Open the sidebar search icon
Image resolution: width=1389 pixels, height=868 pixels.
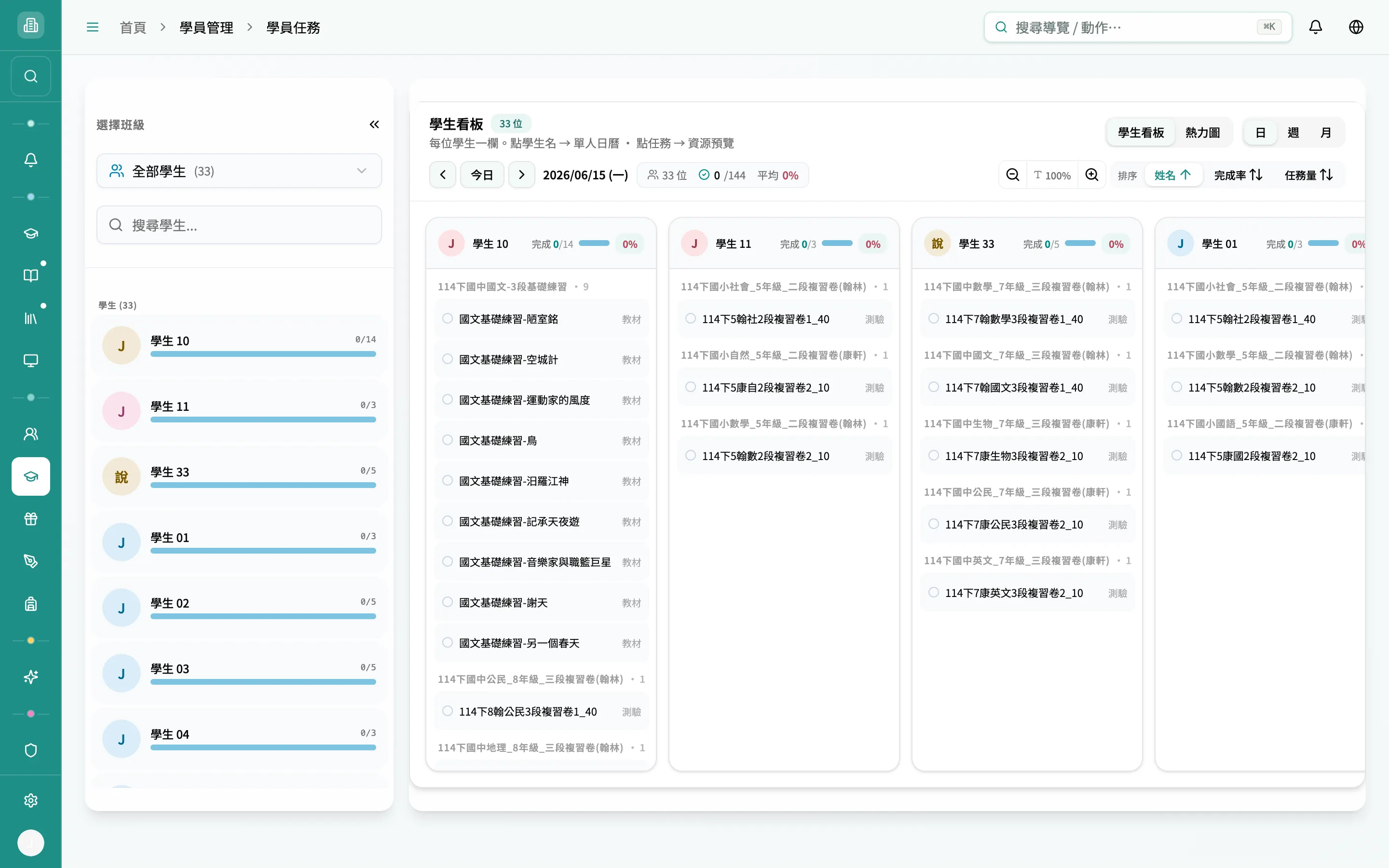pyautogui.click(x=31, y=76)
